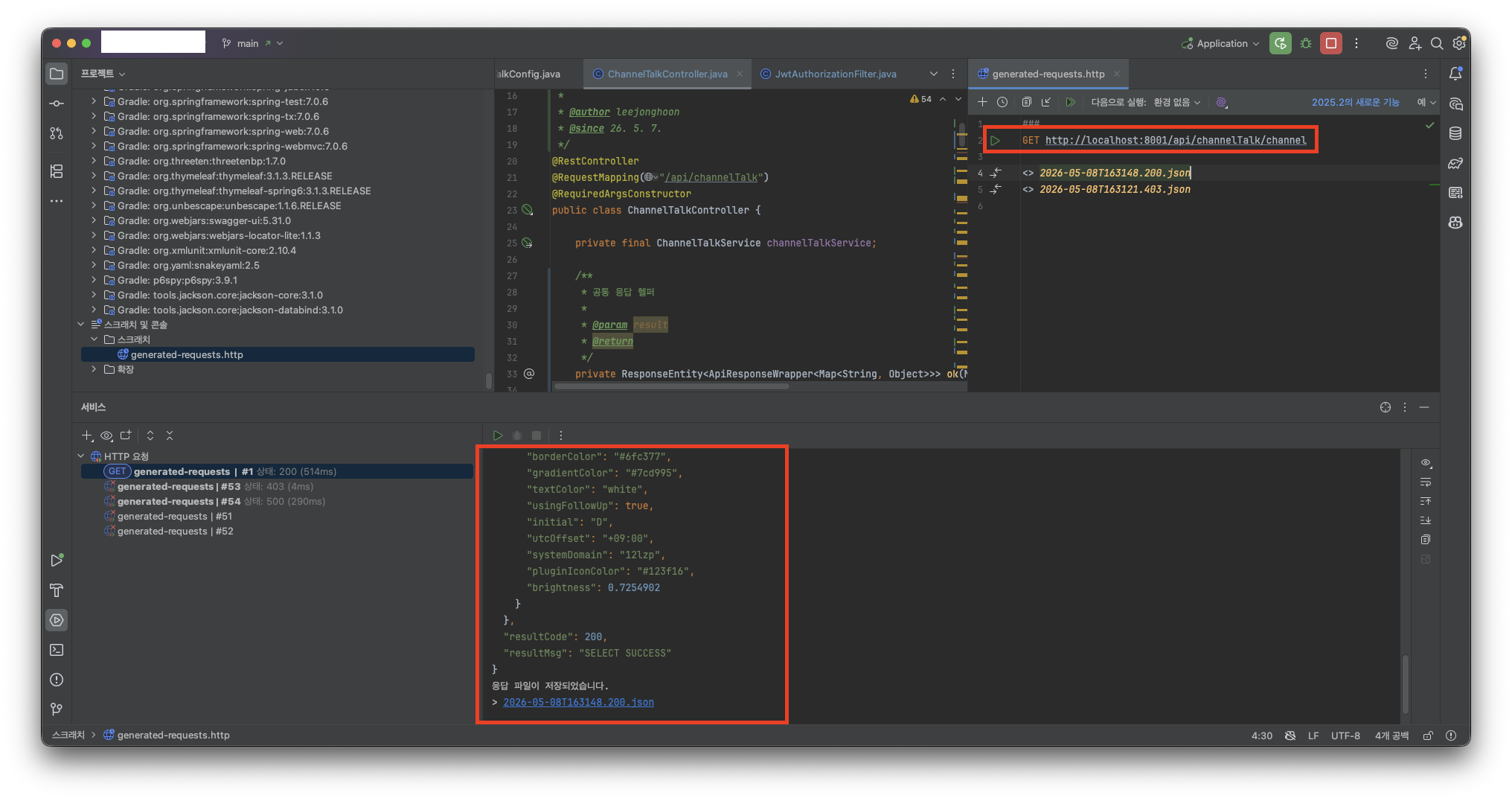Open IDE settings gear
The image size is (1512, 801).
[1459, 43]
